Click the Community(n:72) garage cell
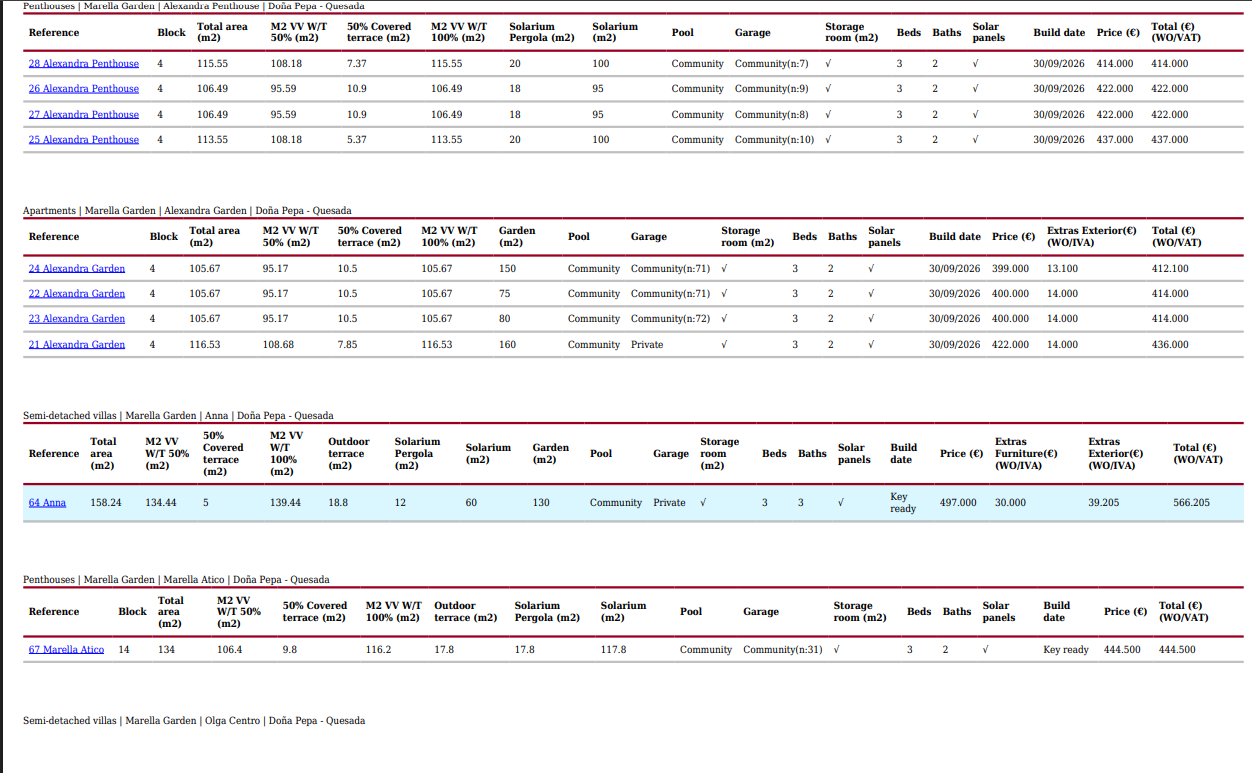 [670, 319]
